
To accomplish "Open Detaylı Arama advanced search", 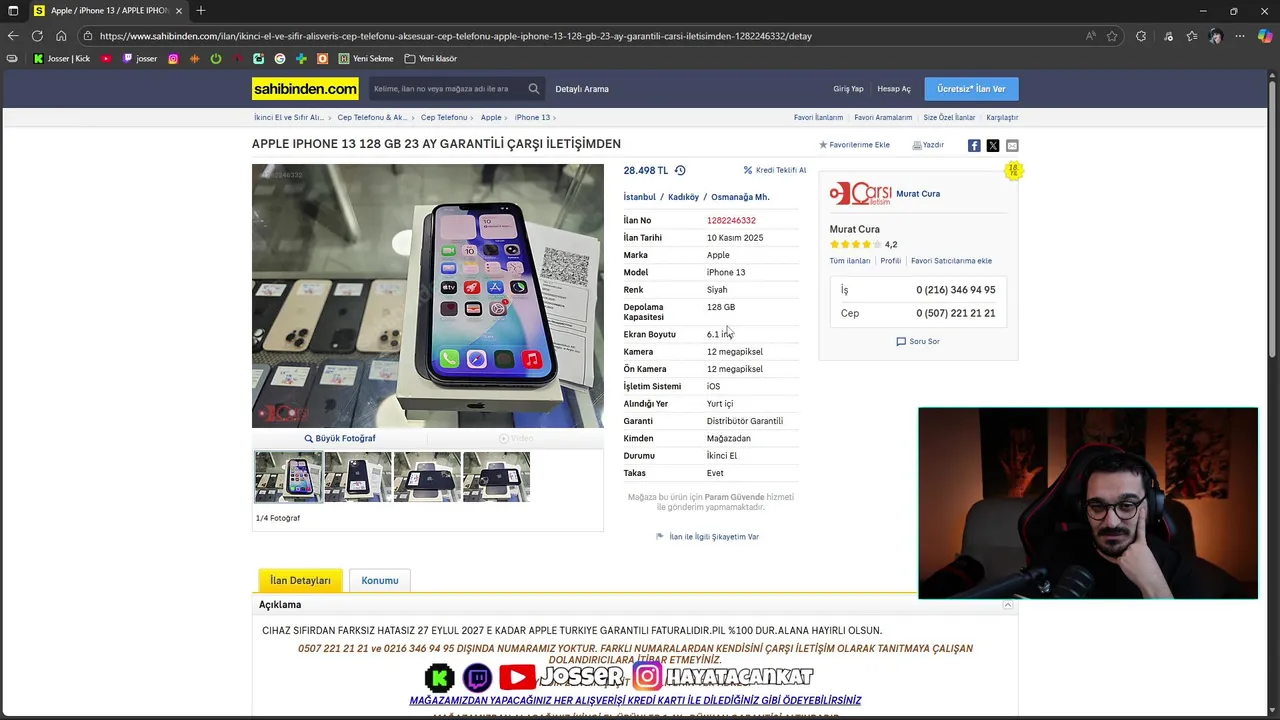I will click(582, 89).
